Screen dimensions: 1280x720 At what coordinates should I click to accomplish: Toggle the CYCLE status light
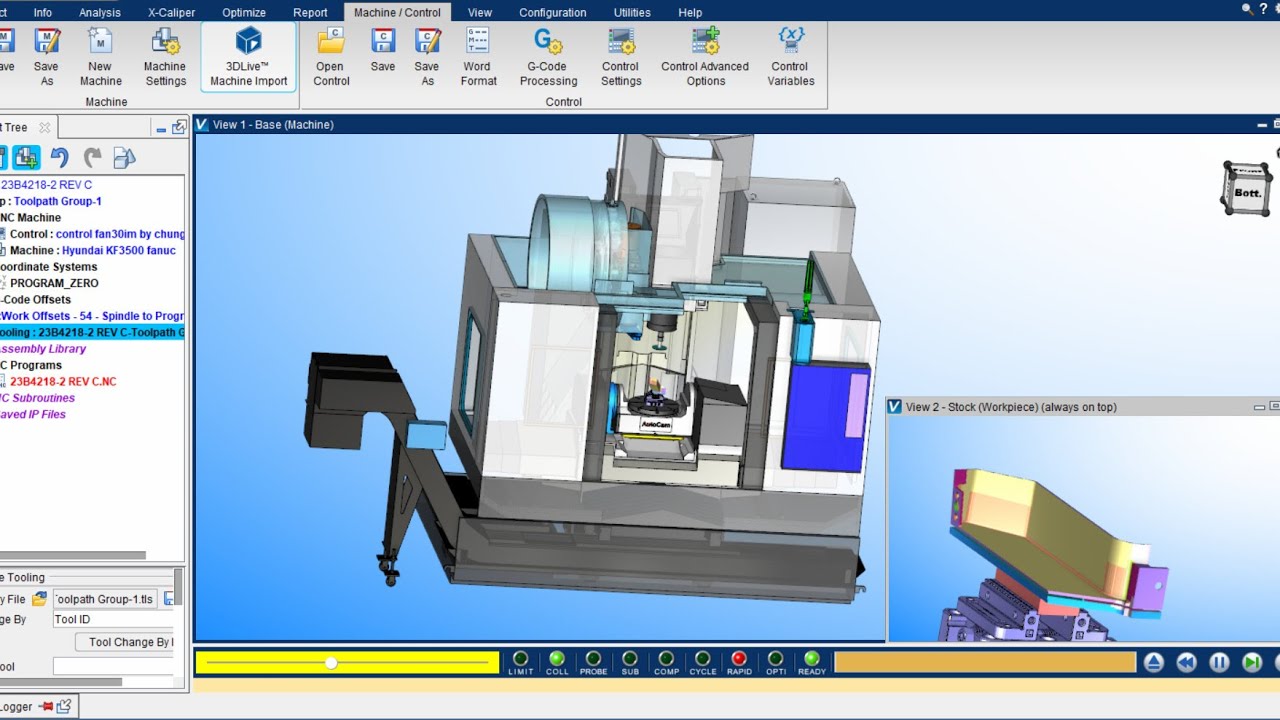[703, 658]
